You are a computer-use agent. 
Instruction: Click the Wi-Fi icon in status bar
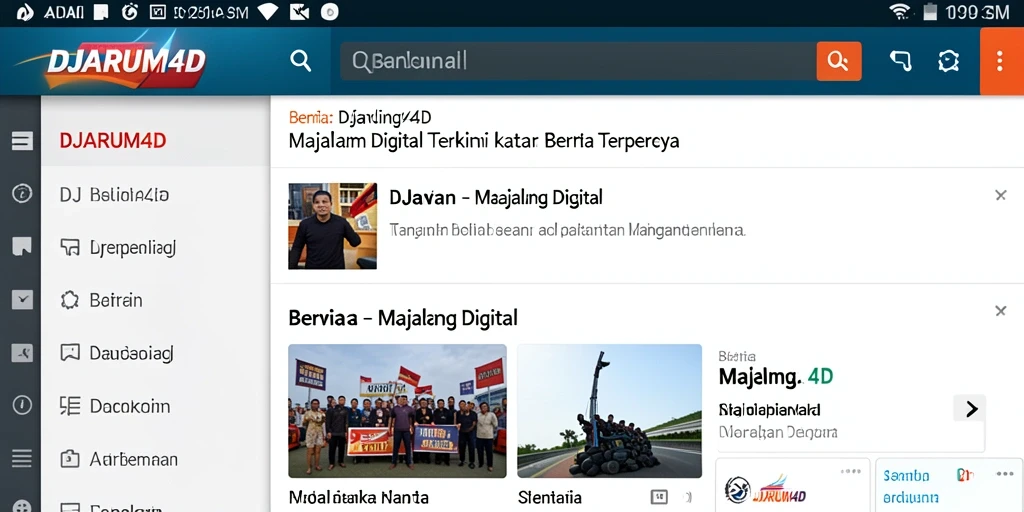tap(900, 12)
